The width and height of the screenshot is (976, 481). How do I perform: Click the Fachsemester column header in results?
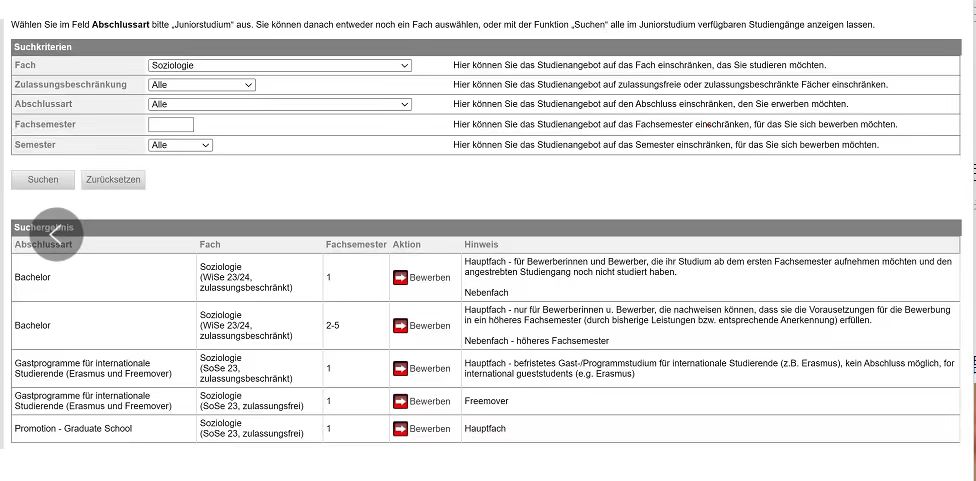pyautogui.click(x=355, y=245)
